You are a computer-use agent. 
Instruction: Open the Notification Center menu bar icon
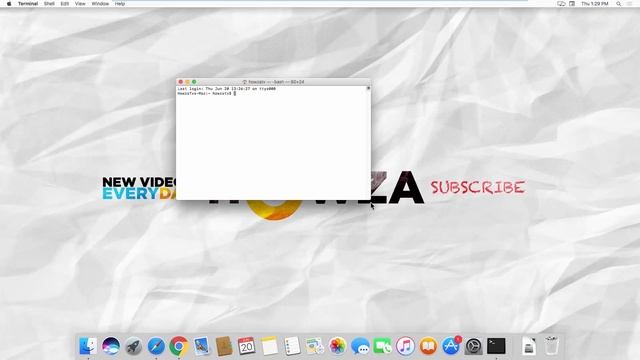tap(630, 4)
